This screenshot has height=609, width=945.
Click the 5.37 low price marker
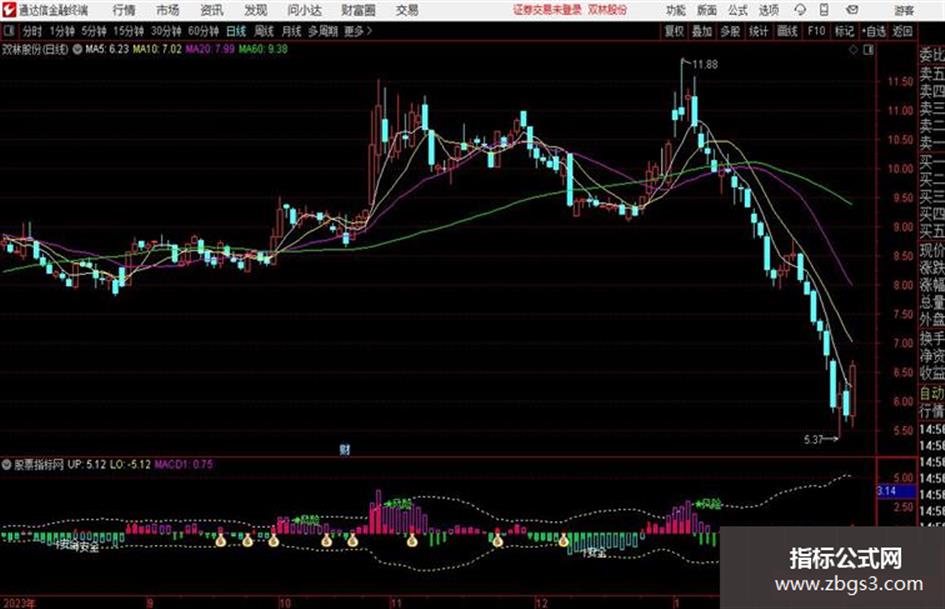coord(813,440)
